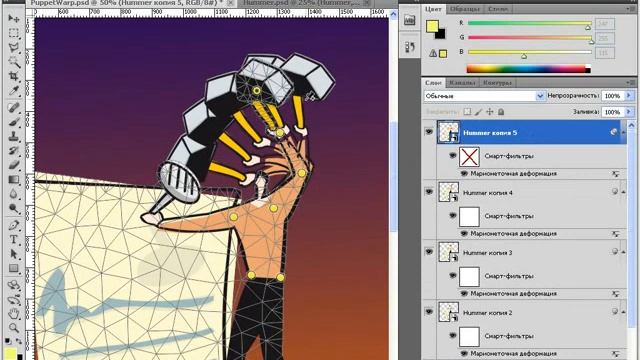The height and width of the screenshot is (360, 640).
Task: Select the 3D Camera Orbit tool
Action: 13,300
